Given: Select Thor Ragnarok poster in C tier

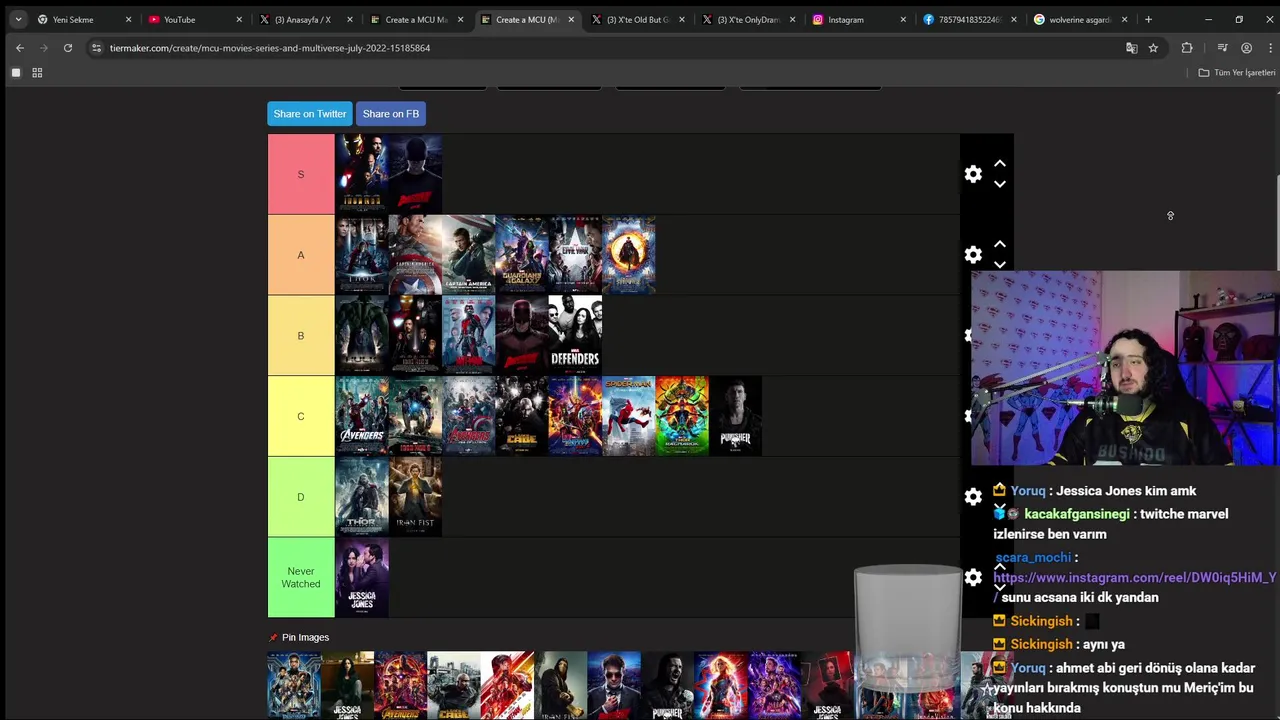Looking at the screenshot, I should click(x=682, y=416).
